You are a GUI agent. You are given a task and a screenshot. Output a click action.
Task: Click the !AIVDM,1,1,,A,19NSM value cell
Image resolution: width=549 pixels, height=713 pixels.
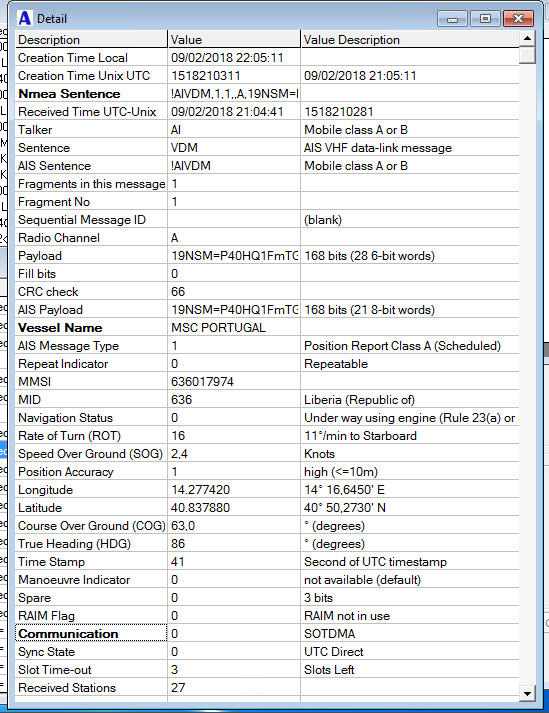[234, 94]
